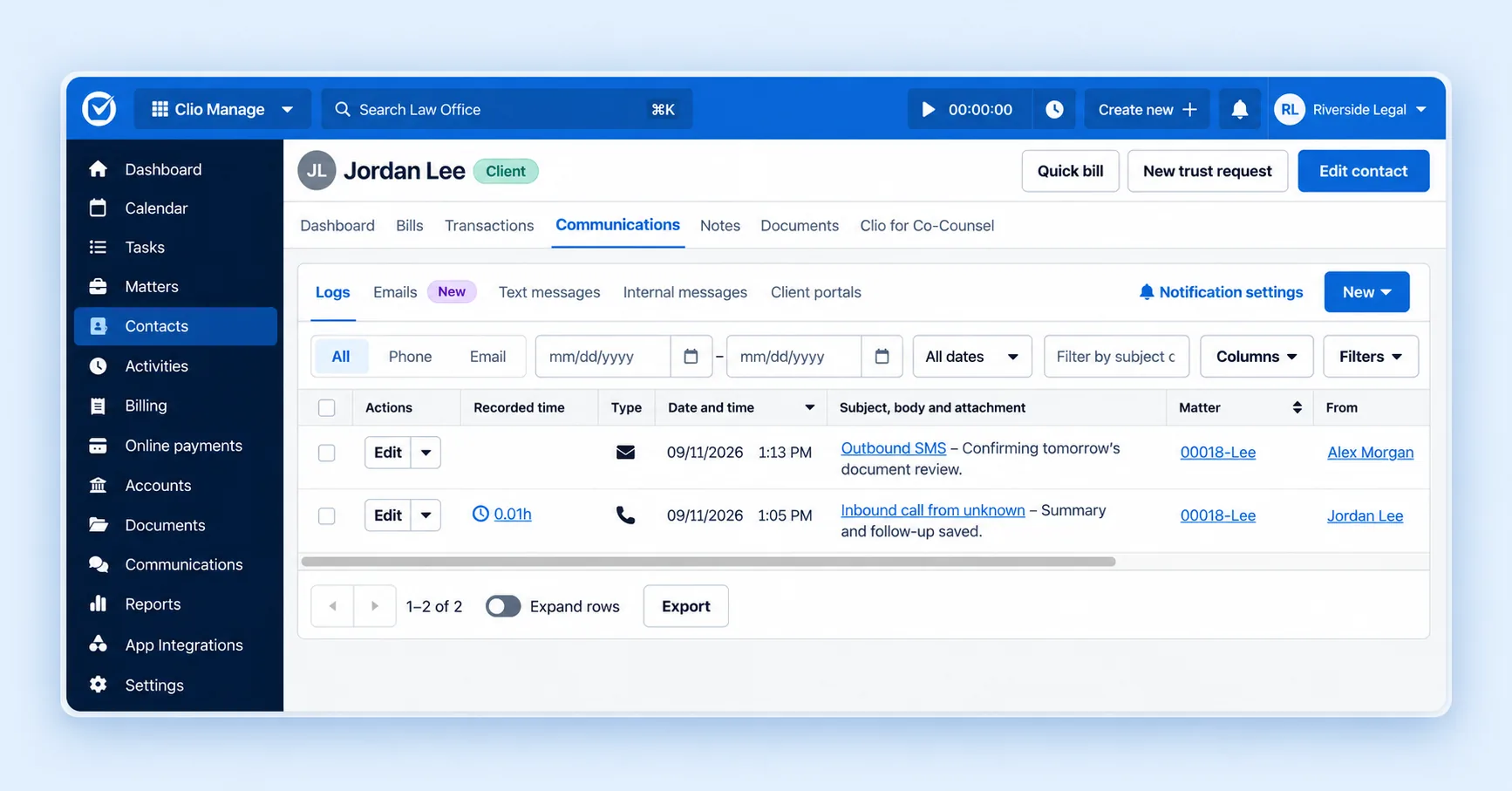The image size is (1512, 791).
Task: Open the time entries clock icon
Action: tap(1054, 110)
